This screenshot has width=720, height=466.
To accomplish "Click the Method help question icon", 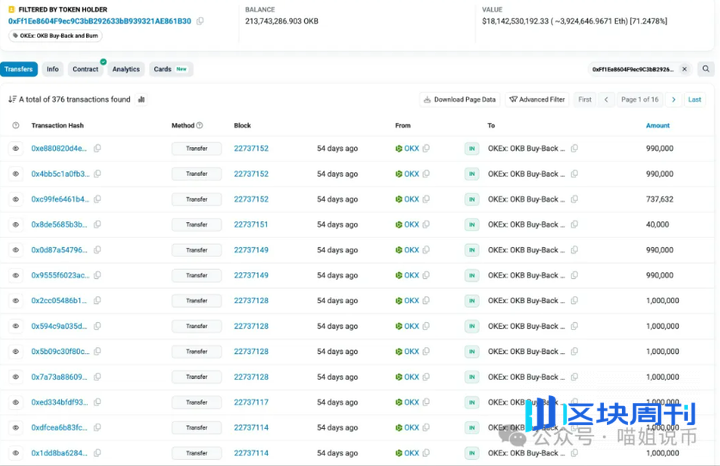I will [199, 125].
